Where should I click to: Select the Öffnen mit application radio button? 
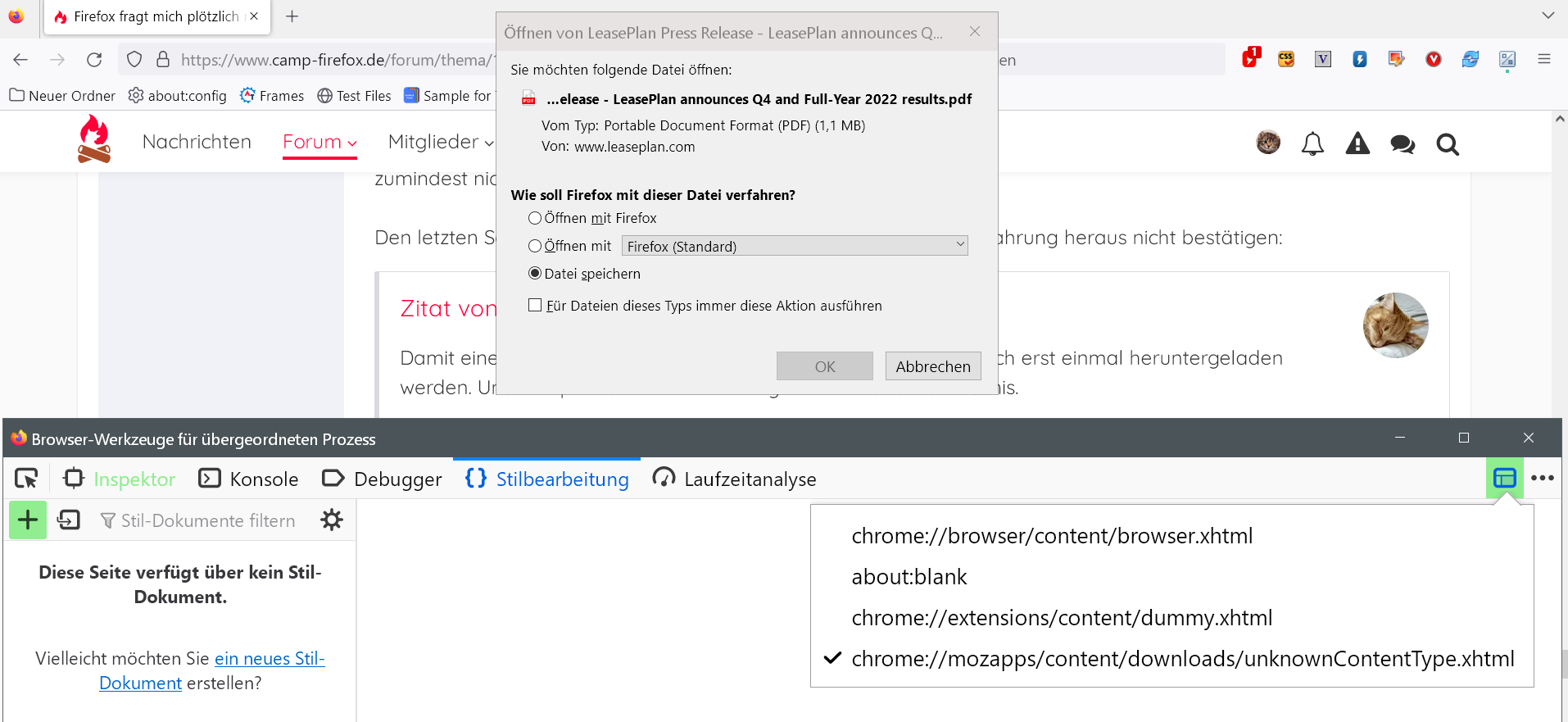point(535,246)
